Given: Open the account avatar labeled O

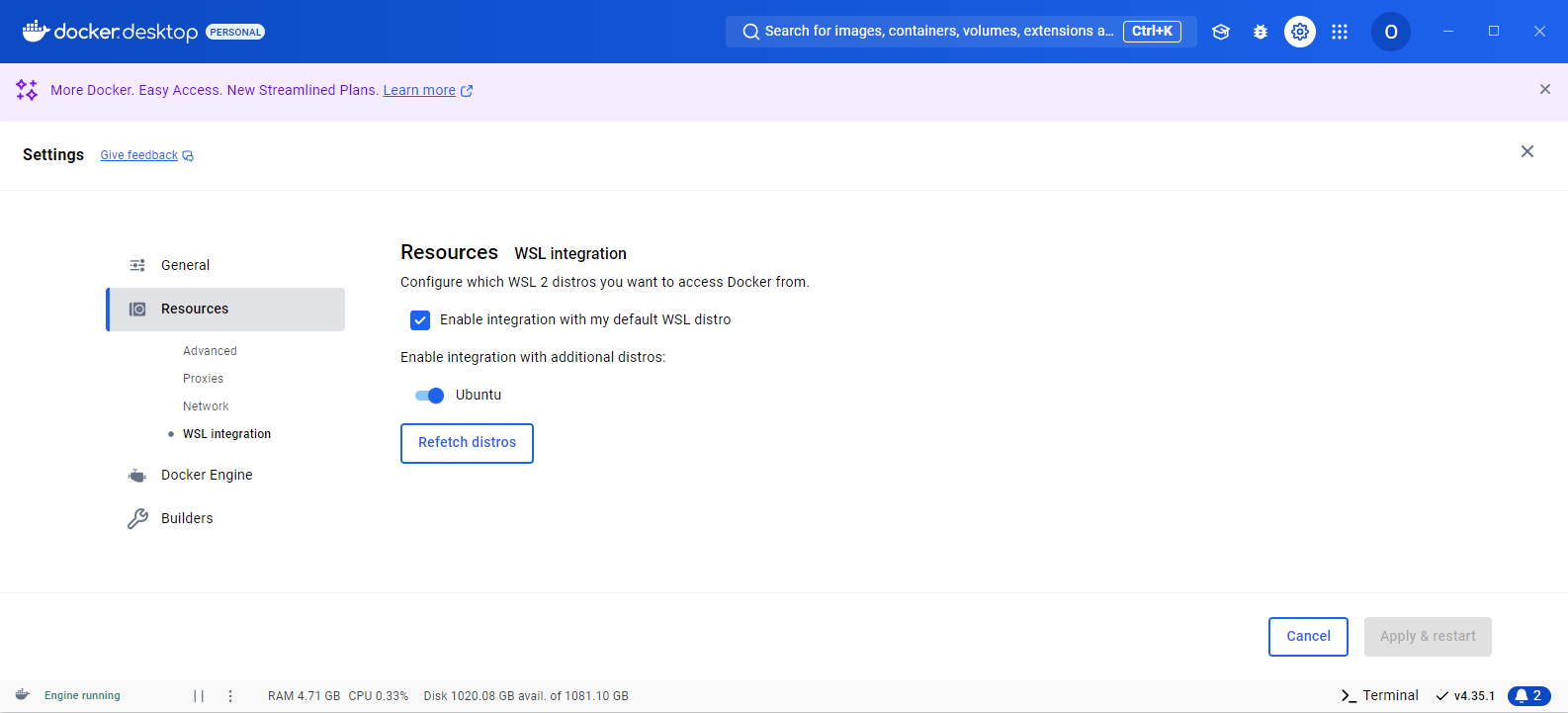Looking at the screenshot, I should coord(1391,32).
